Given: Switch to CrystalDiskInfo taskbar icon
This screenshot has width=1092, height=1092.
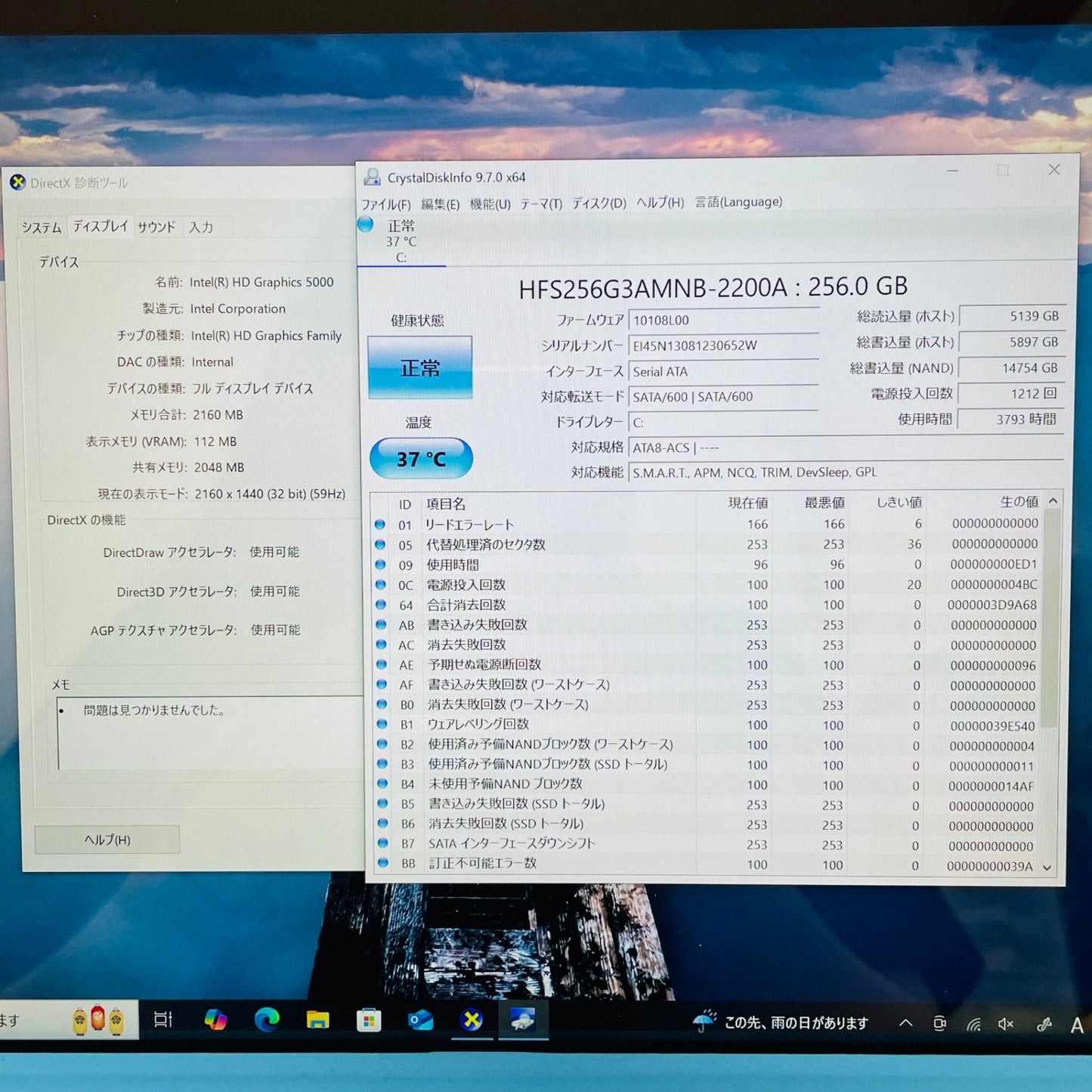Looking at the screenshot, I should [523, 1020].
